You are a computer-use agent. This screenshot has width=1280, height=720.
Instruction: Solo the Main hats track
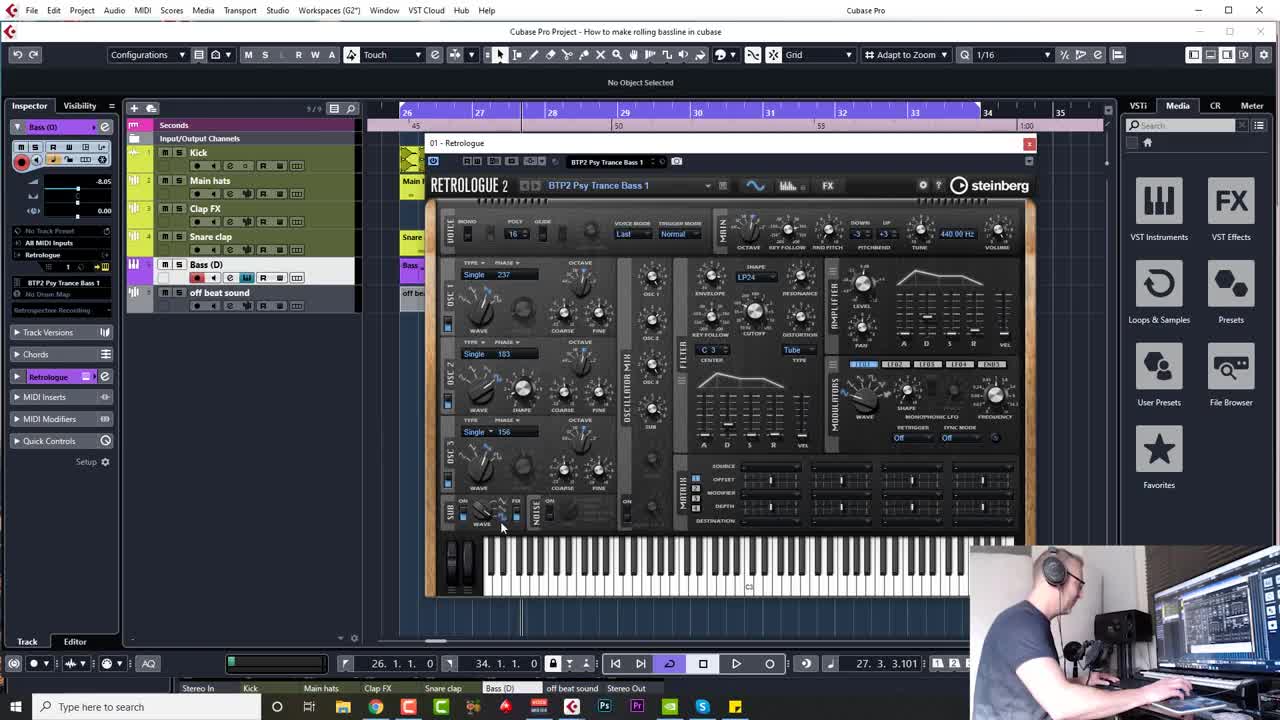point(178,181)
